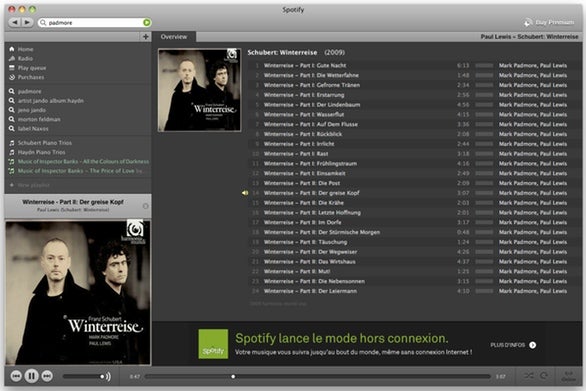Viewport: 586px width, 391px height.
Task: Open saved search jeno jando
Action: tap(32, 110)
